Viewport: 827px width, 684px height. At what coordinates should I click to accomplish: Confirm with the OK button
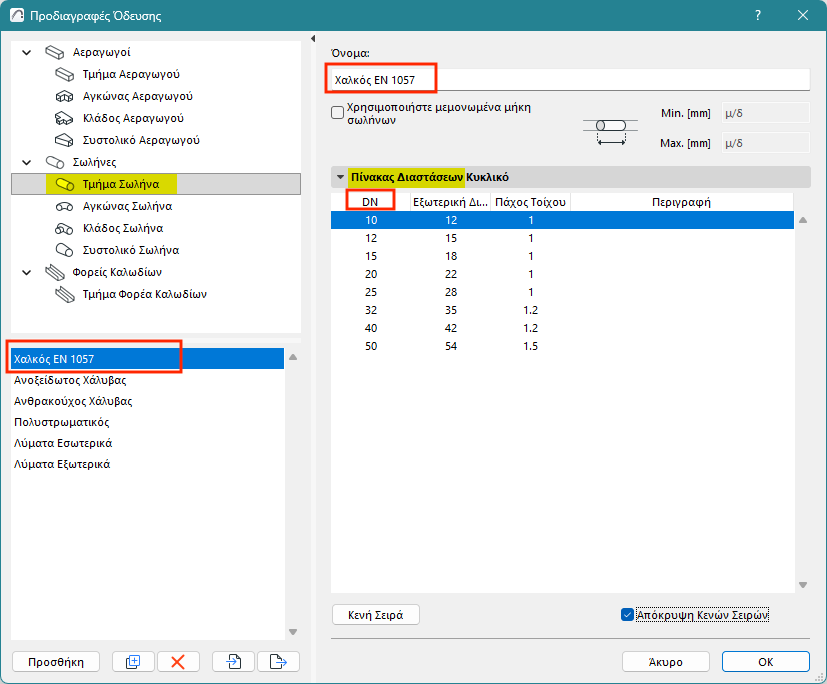[765, 661]
